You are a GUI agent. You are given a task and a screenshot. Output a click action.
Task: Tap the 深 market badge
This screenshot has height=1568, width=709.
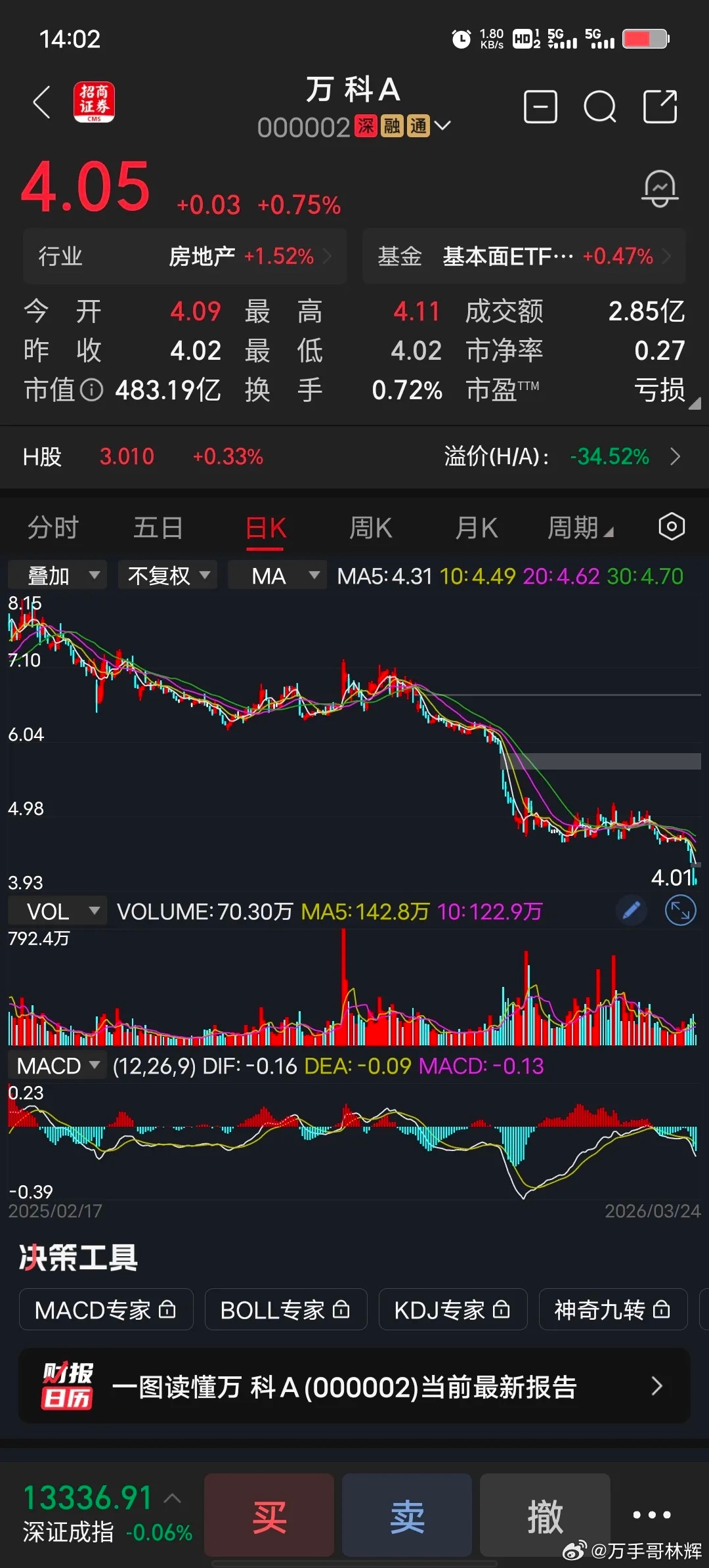pyautogui.click(x=366, y=126)
